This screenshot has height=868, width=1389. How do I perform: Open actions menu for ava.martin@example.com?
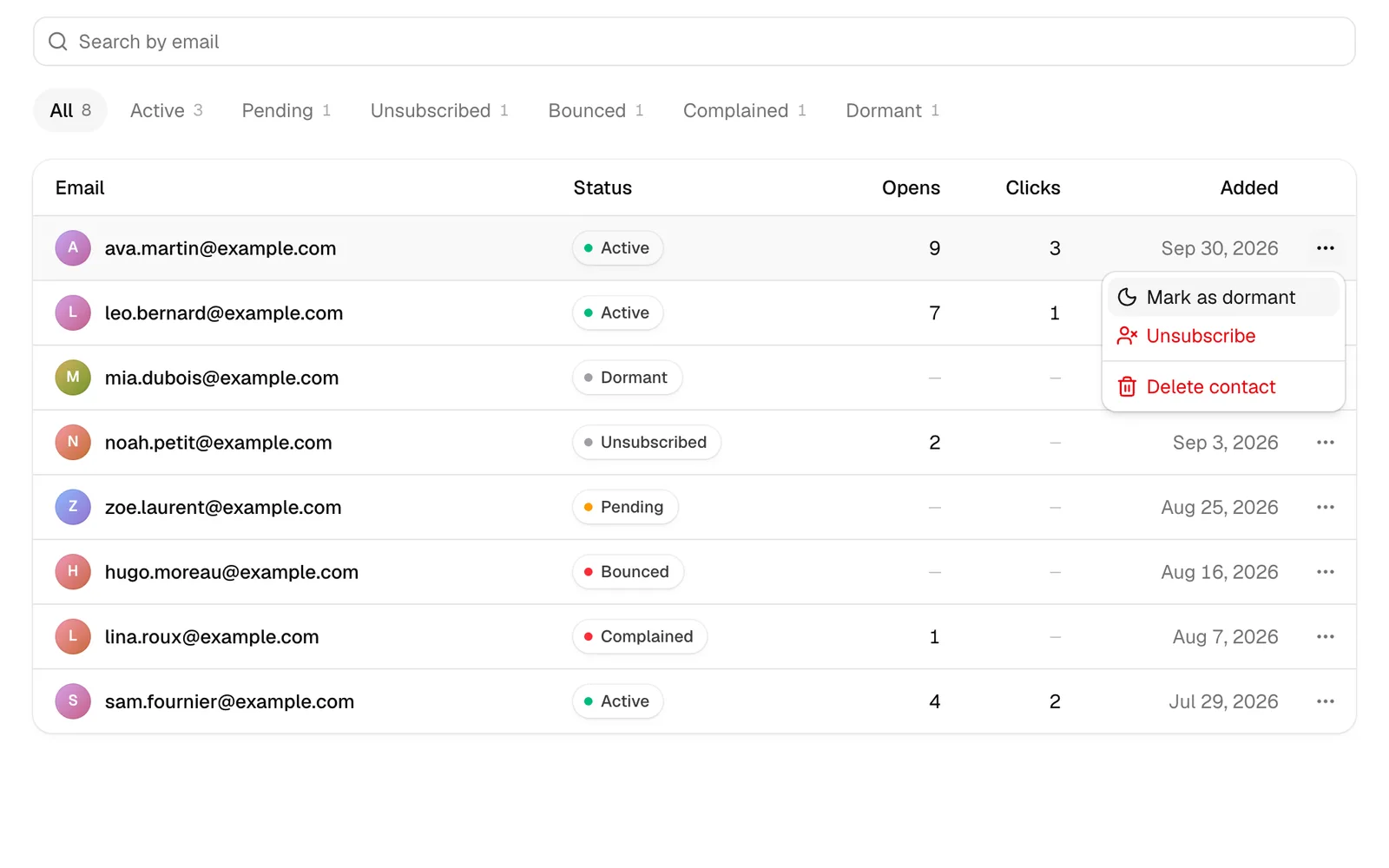(x=1325, y=248)
